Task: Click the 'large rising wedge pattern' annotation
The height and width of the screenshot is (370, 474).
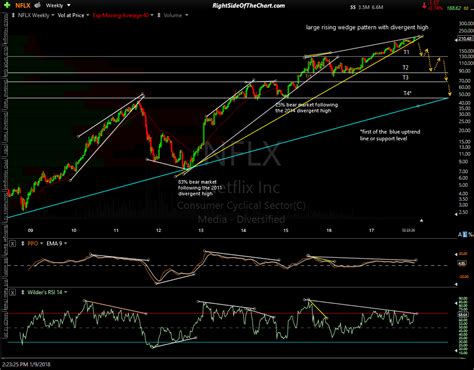Action: (367, 27)
